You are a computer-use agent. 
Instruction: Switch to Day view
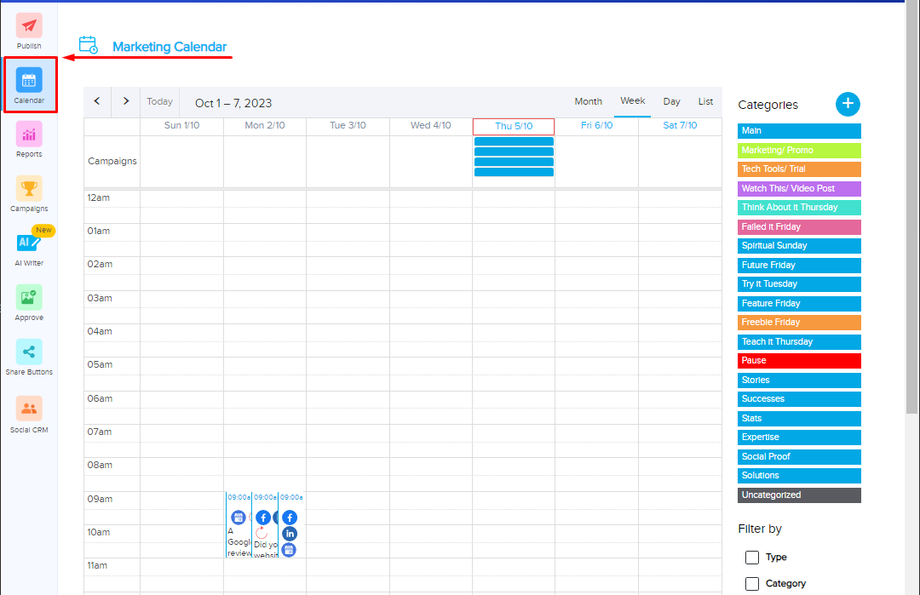tap(671, 102)
